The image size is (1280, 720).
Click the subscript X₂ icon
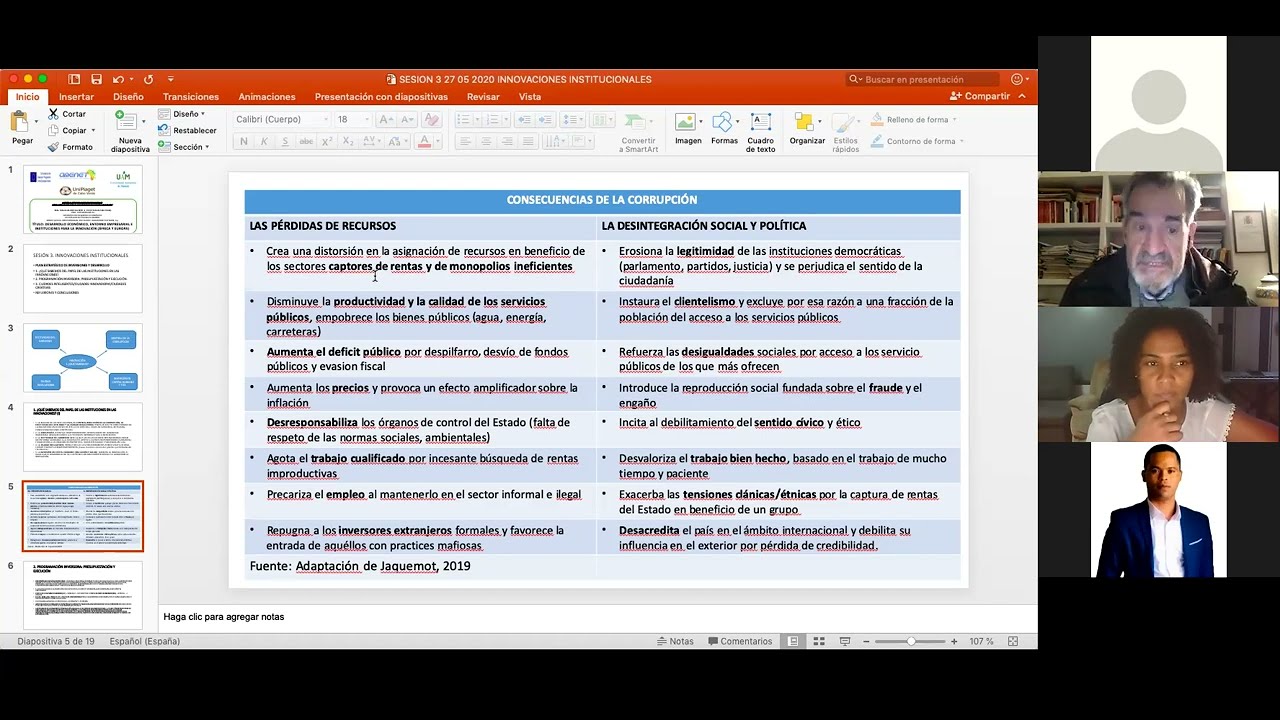point(349,142)
